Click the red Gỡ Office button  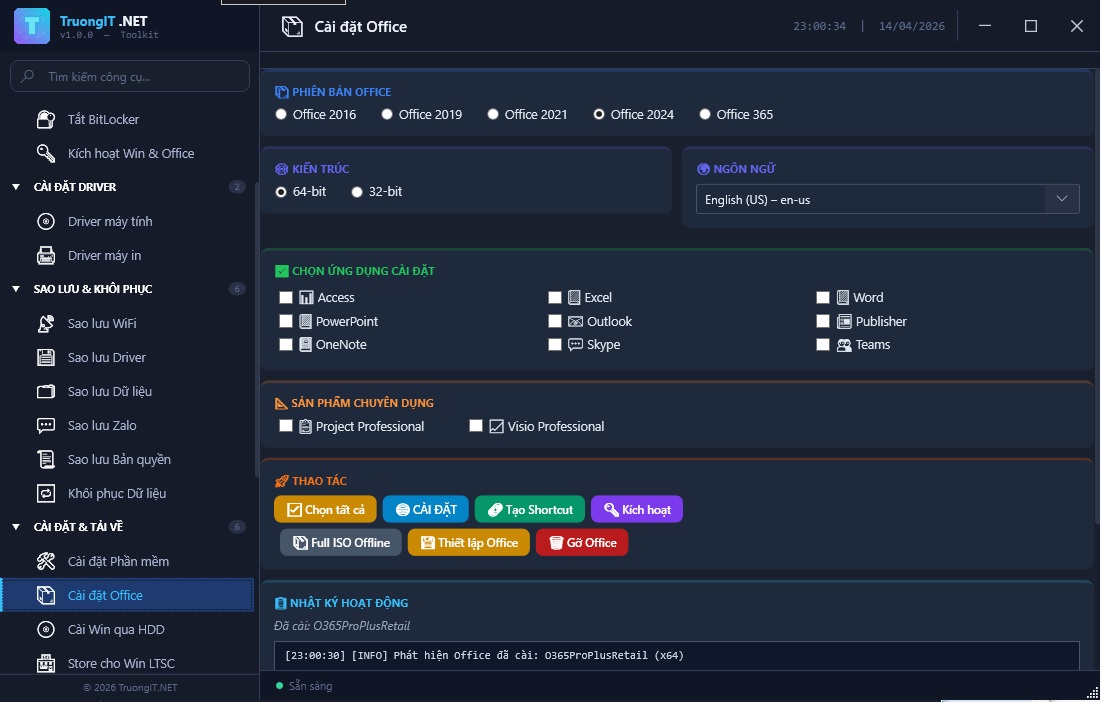tap(582, 543)
